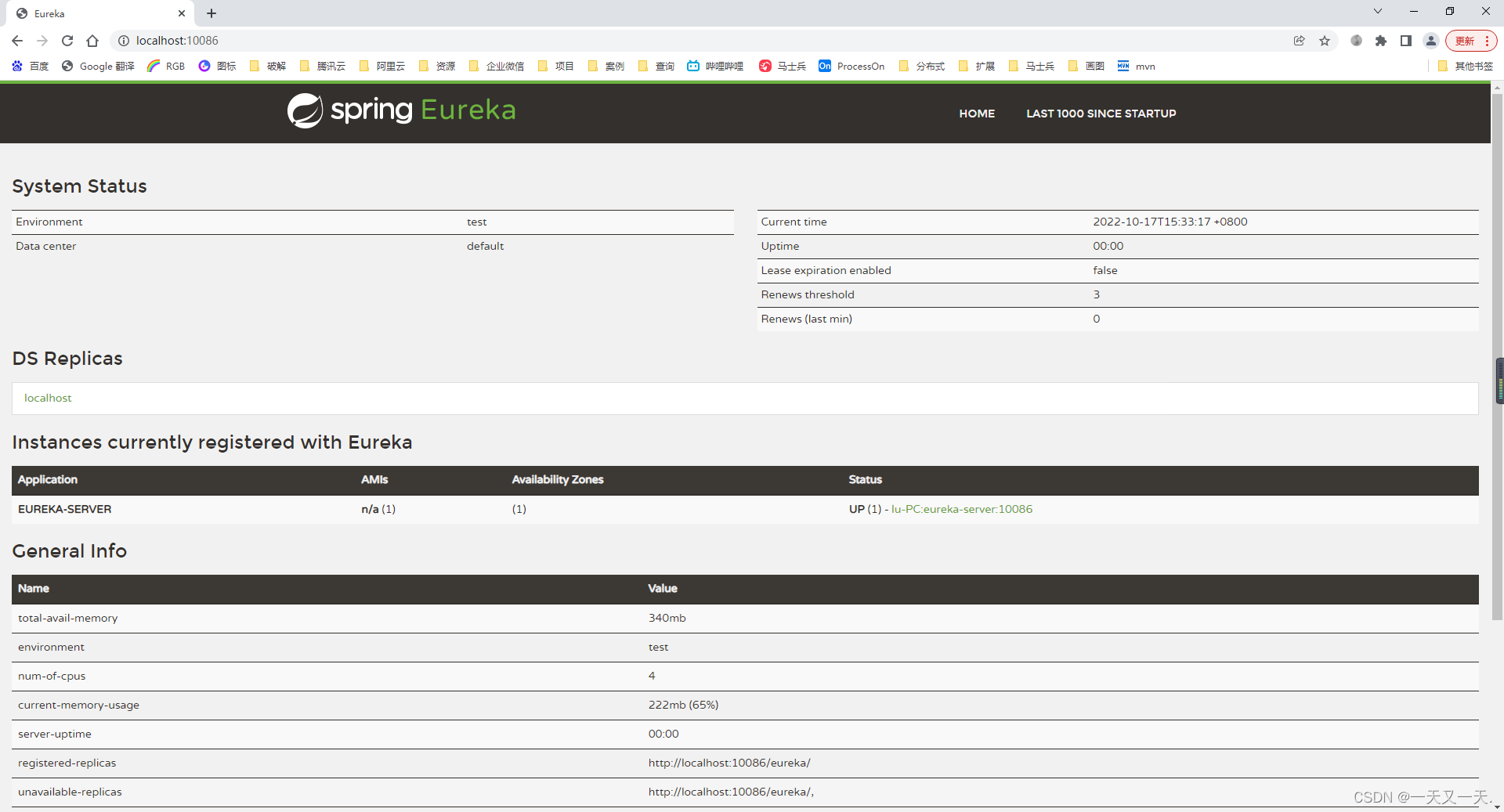Open the 图标 bookmark
1504x812 pixels.
217,66
